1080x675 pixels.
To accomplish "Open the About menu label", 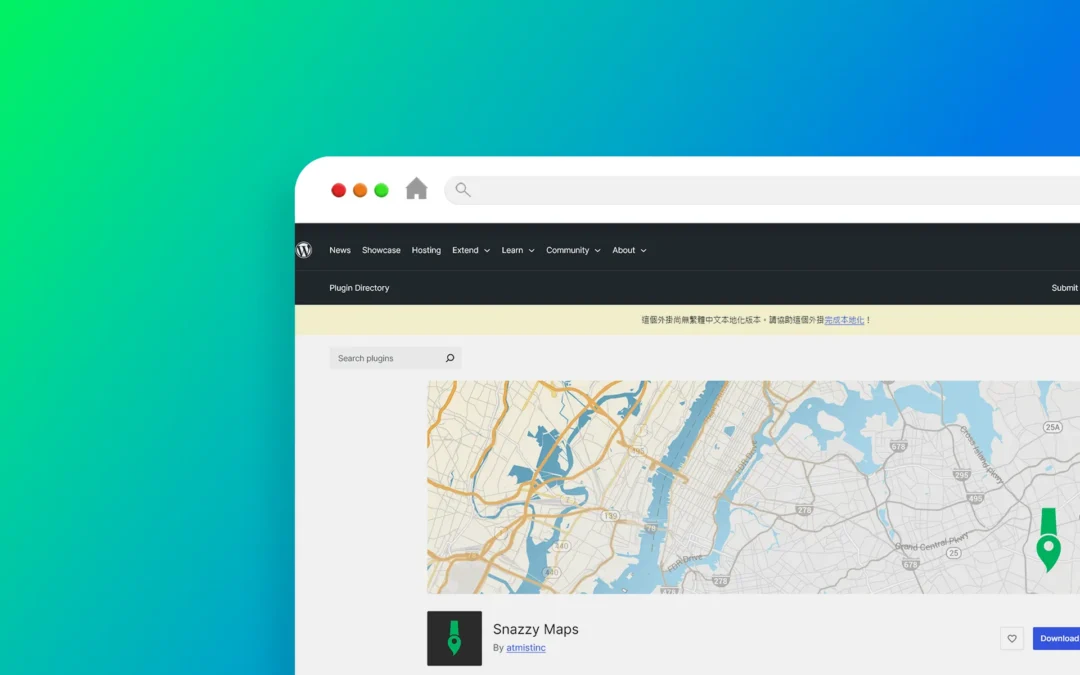I will pyautogui.click(x=623, y=250).
